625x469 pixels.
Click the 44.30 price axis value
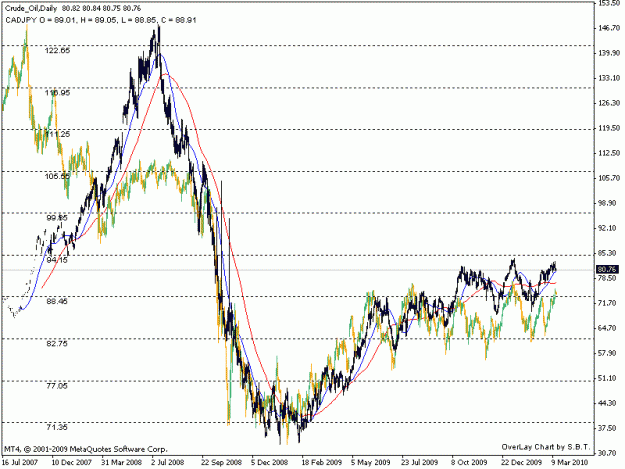tap(609, 403)
